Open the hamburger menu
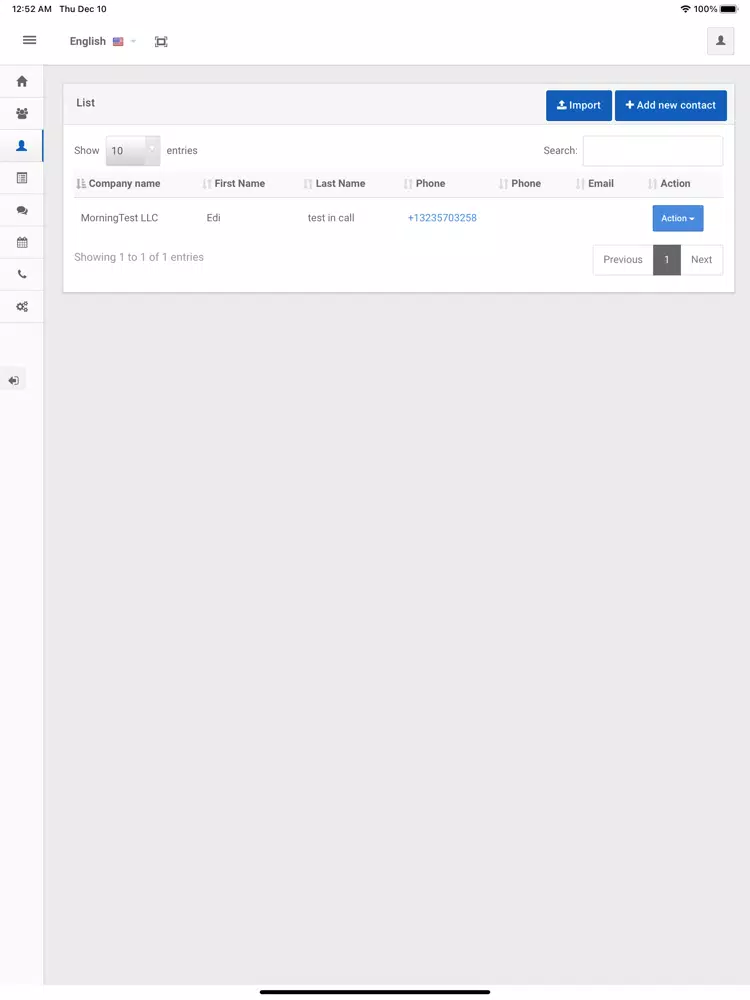750x1000 pixels. (x=29, y=40)
